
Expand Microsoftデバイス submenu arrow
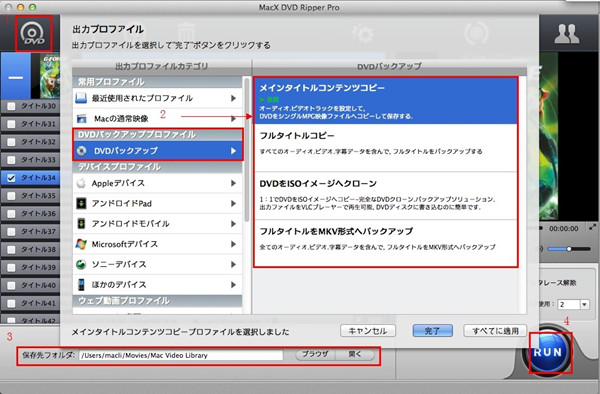[x=233, y=244]
